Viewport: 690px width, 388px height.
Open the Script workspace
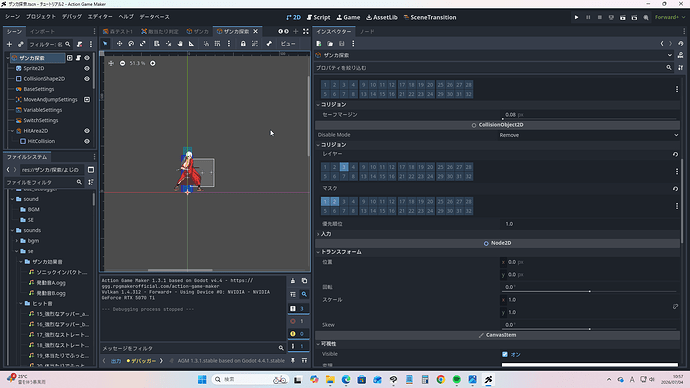click(318, 17)
